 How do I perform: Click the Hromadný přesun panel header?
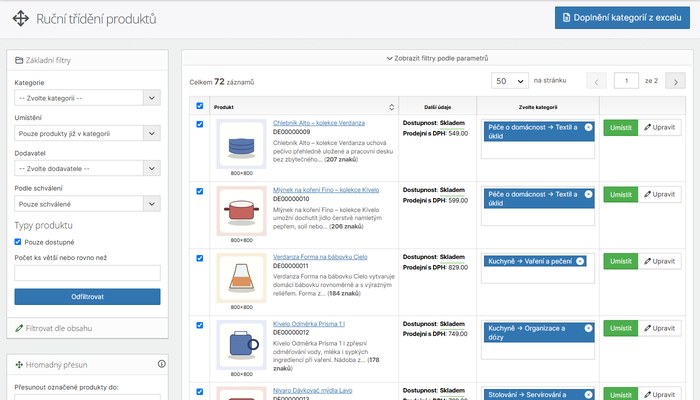tap(88, 365)
